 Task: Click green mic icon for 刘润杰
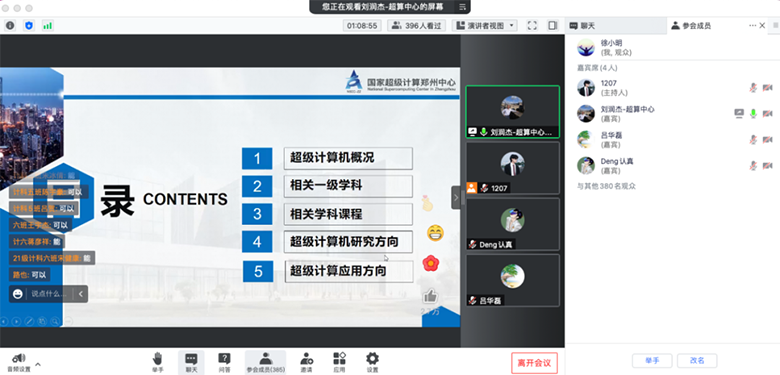(x=753, y=114)
